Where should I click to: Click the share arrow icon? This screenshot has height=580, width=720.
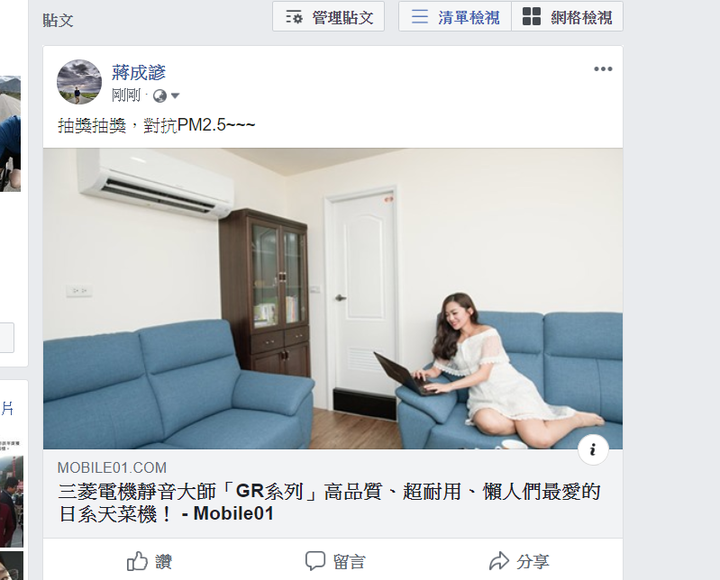[499, 561]
